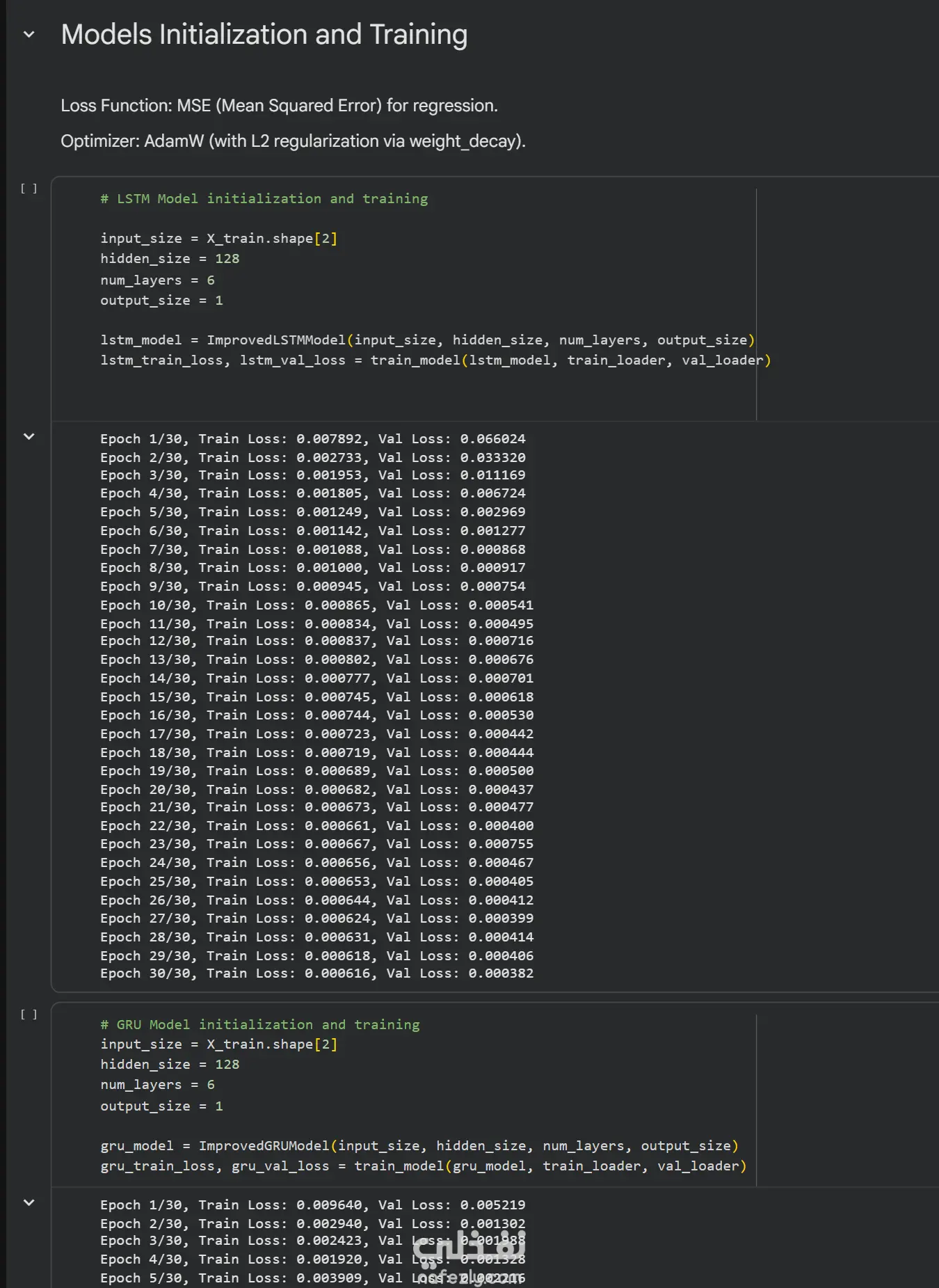Screen dimensions: 939x1288
Task: Click the ImprovedLSTMModel assignment line
Action: 427,340
